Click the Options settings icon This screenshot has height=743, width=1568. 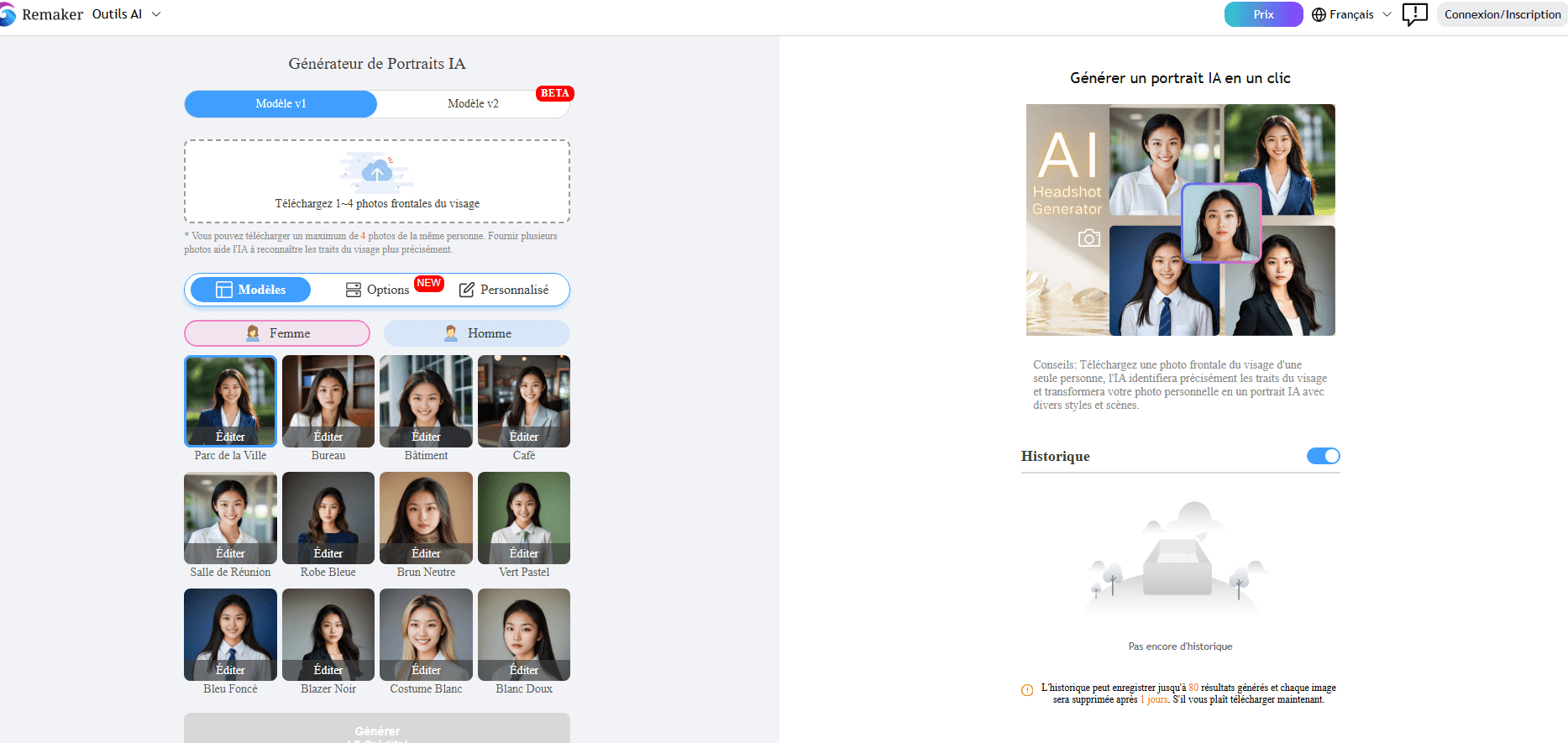coord(354,290)
